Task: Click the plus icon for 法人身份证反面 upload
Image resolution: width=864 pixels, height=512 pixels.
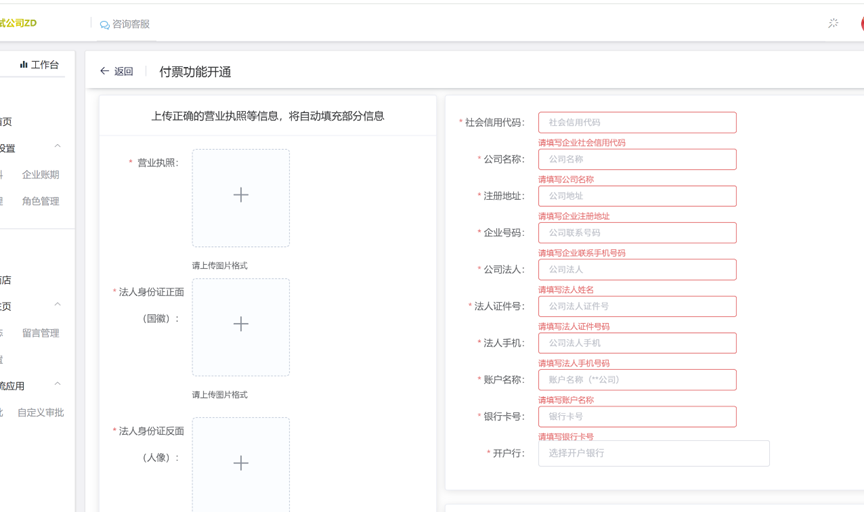Action: (x=241, y=464)
